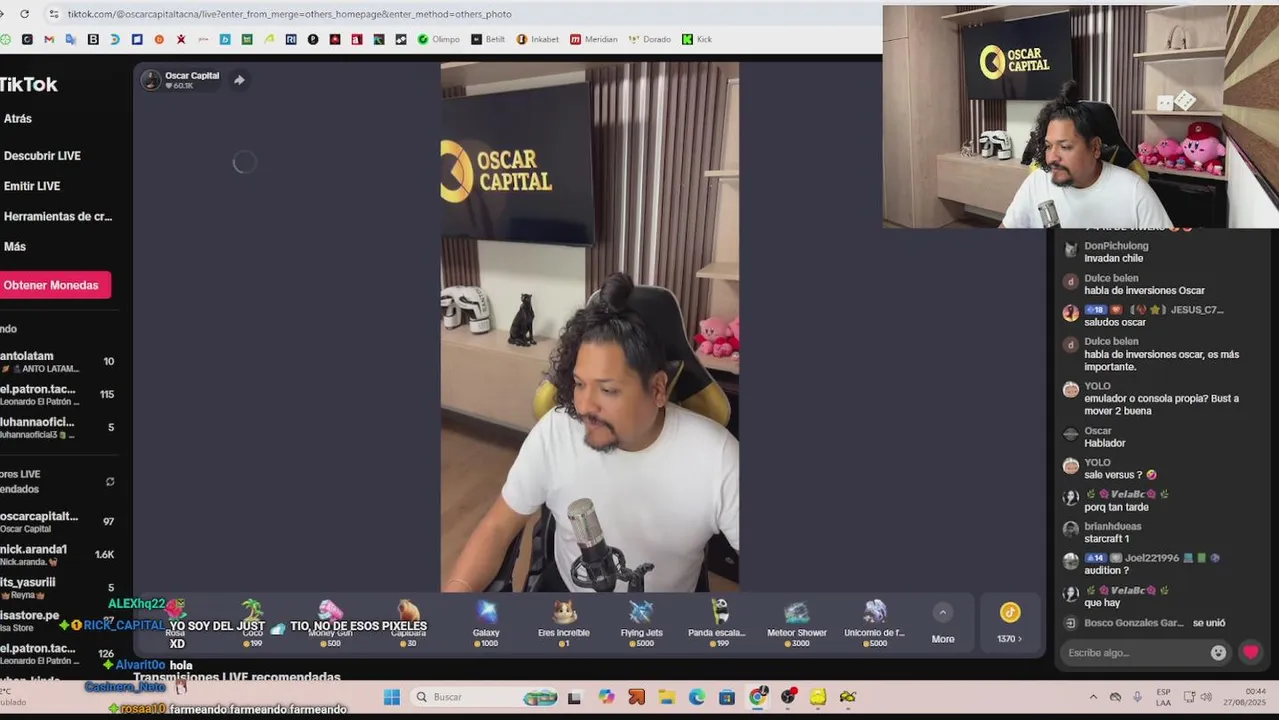Open Descubrir LIVE in the sidebar
Screen dimensions: 1279x720
(42, 156)
